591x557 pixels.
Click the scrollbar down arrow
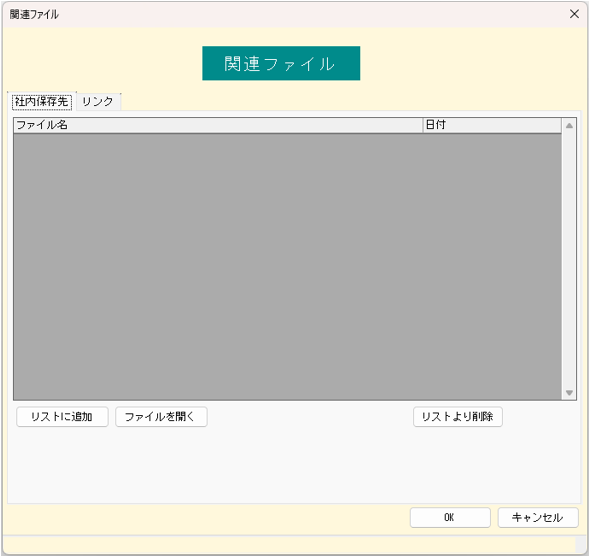pyautogui.click(x=569, y=393)
